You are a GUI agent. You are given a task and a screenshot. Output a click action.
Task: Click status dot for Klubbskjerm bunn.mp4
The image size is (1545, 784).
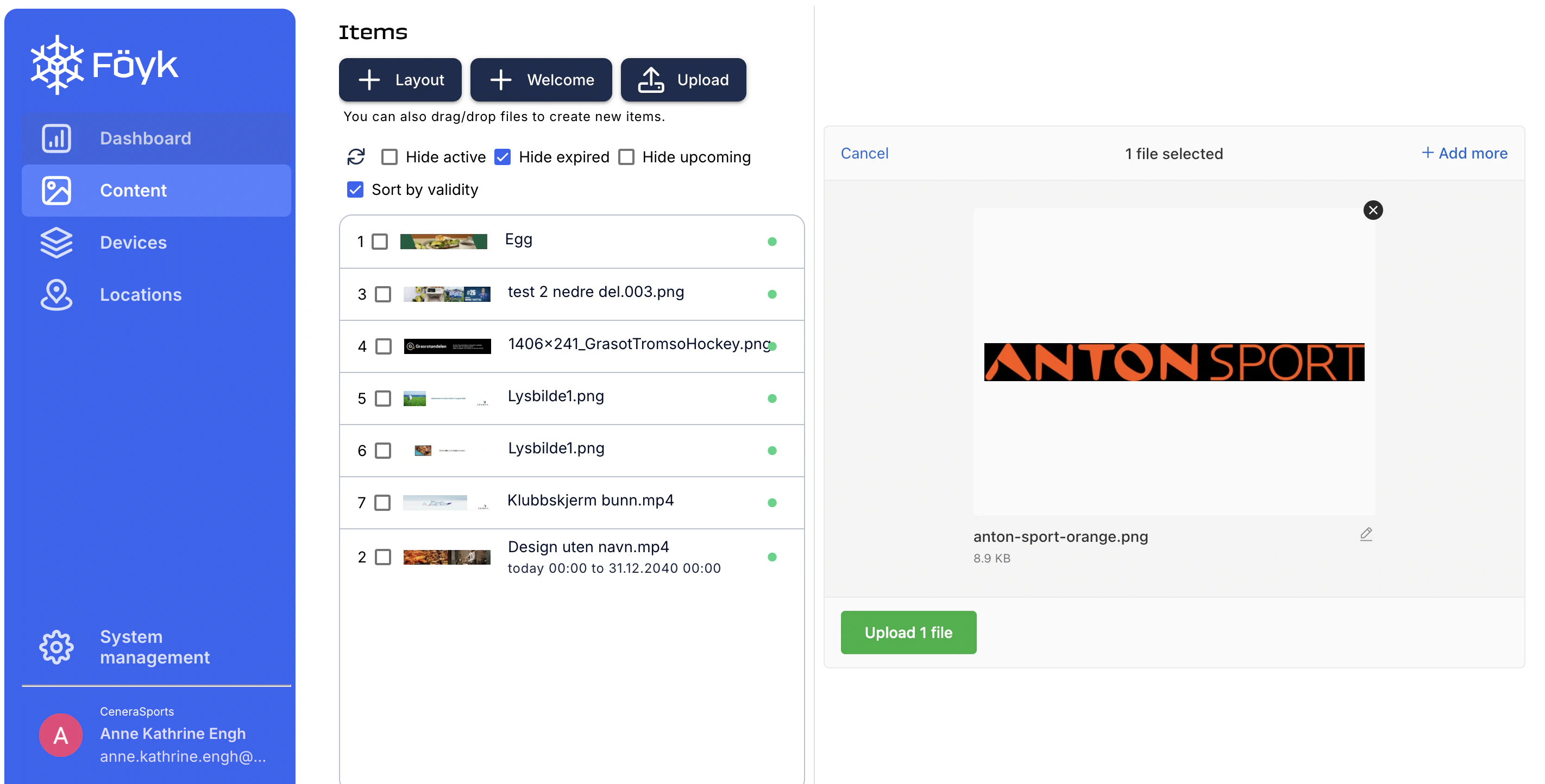772,503
